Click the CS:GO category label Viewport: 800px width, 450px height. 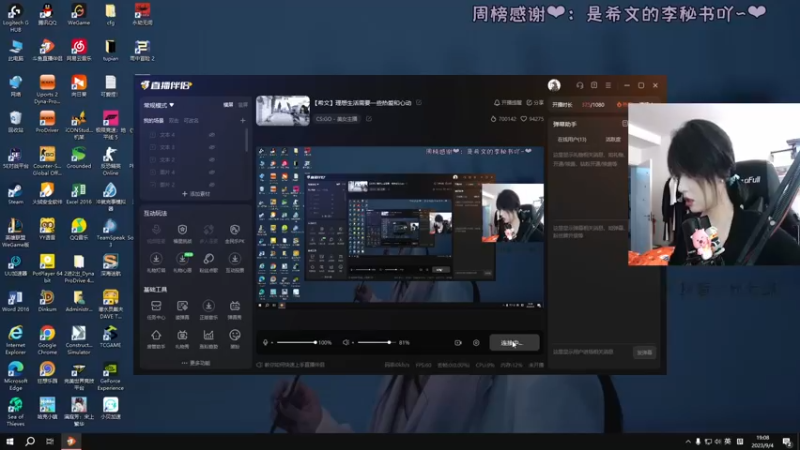[337, 119]
